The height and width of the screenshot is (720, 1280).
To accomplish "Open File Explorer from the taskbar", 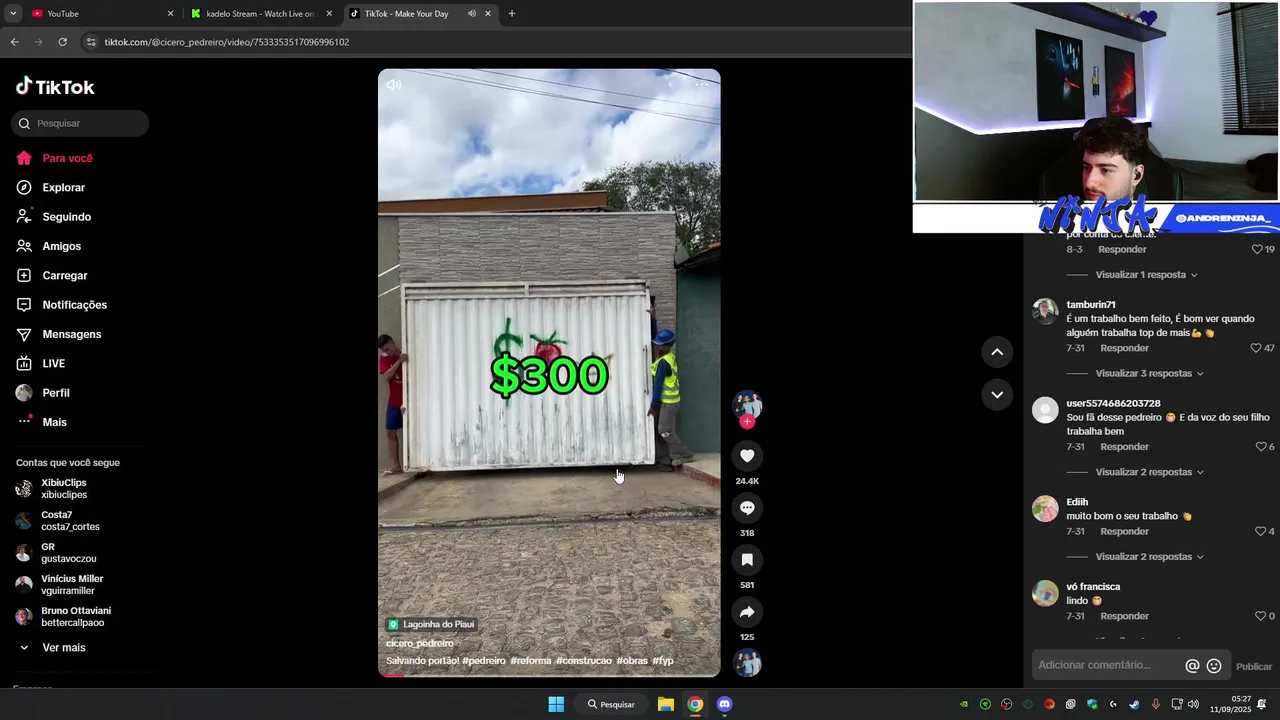I will (x=666, y=704).
